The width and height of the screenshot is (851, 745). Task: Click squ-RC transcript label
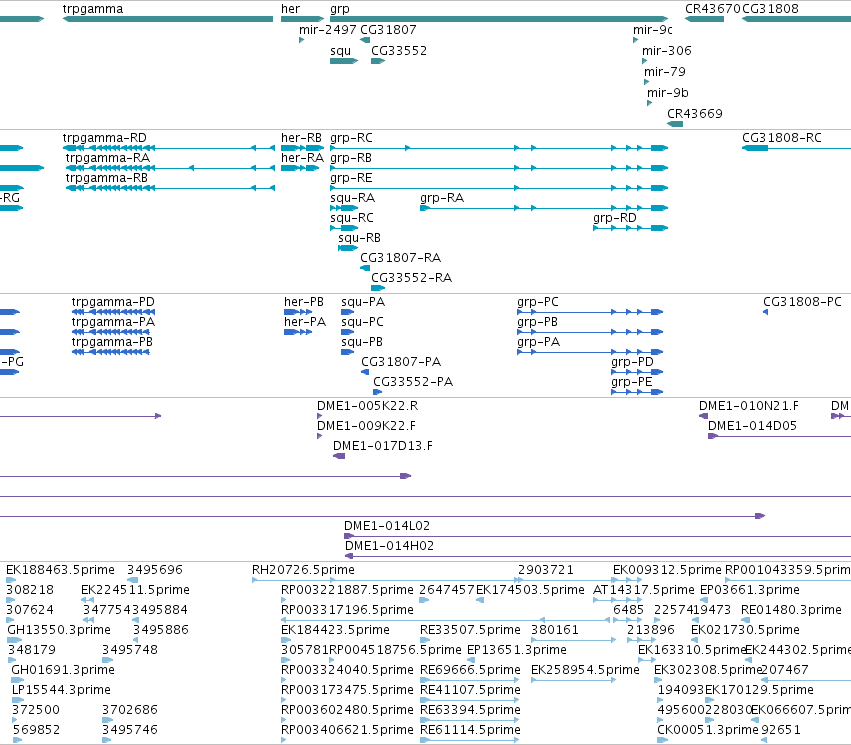[352, 218]
